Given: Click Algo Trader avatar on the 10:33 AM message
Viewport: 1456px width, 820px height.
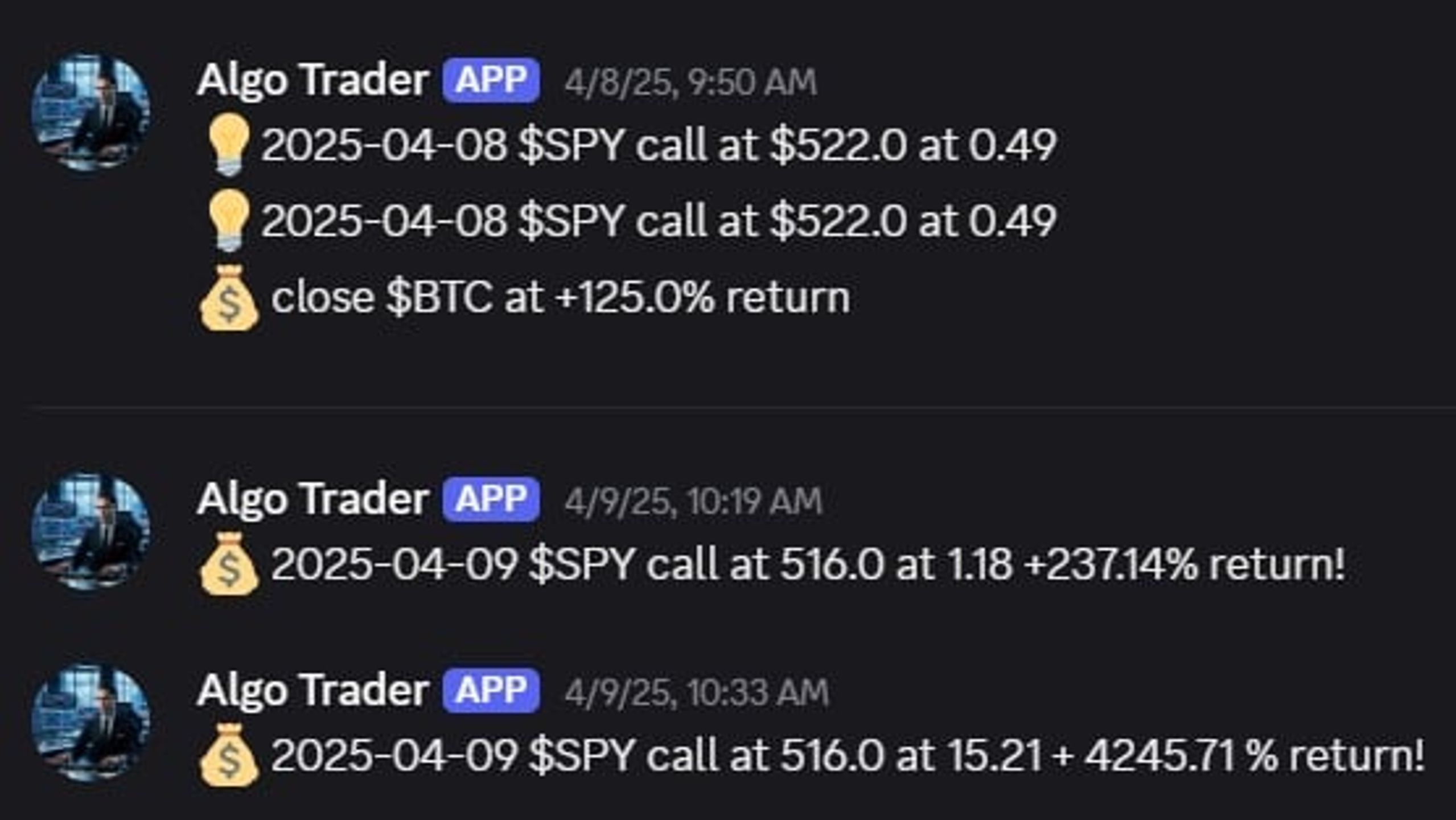Looking at the screenshot, I should [x=91, y=721].
